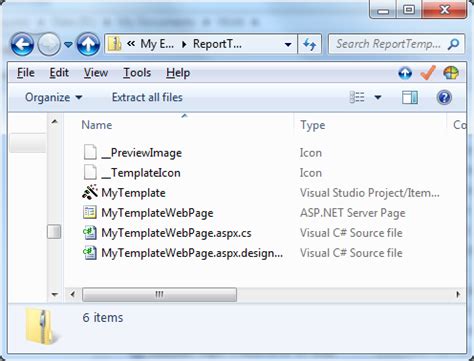Image resolution: width=474 pixels, height=361 pixels.
Task: Open the view options dropdown arrow
Action: click(x=378, y=97)
